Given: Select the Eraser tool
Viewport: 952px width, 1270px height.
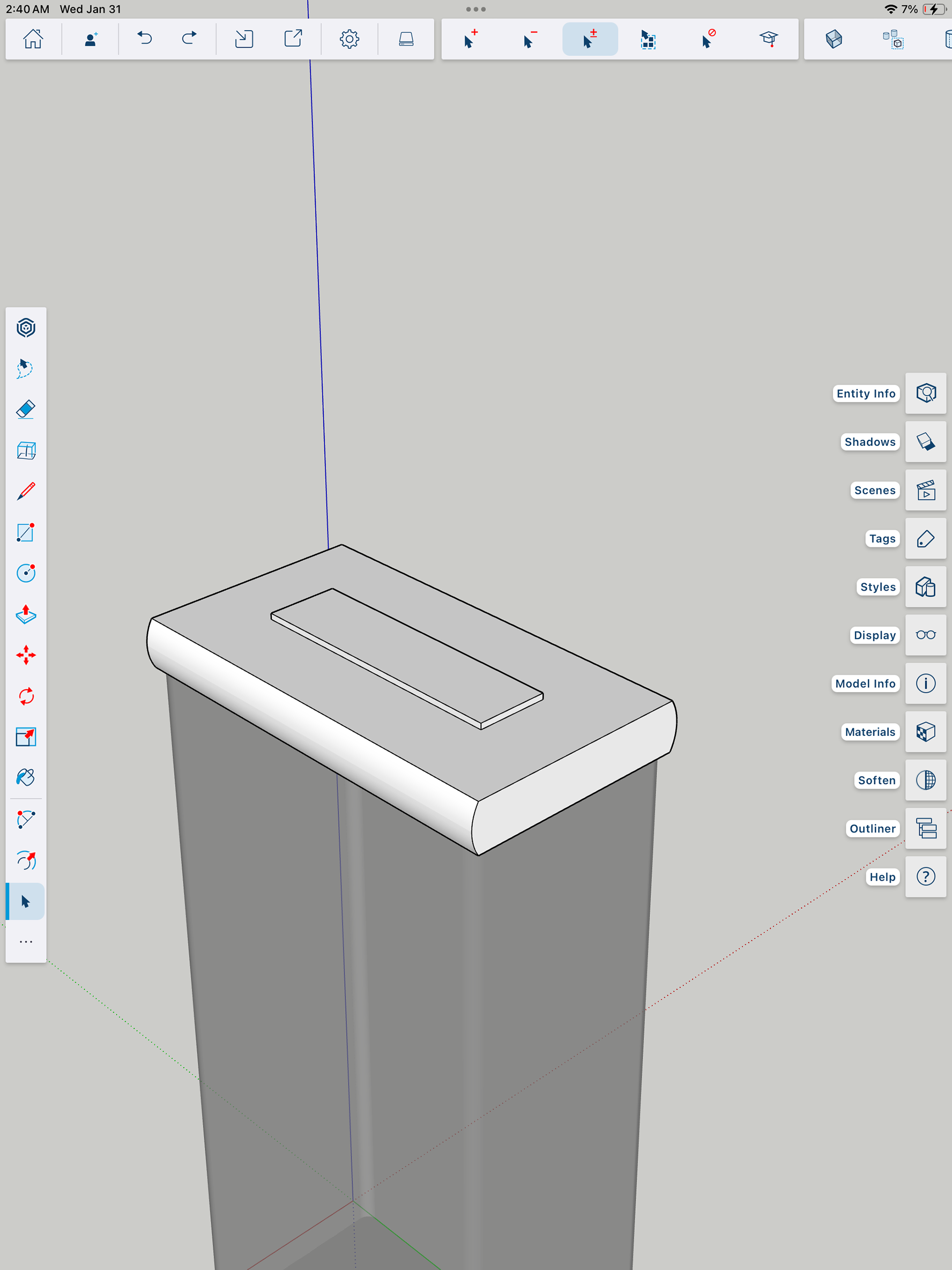Looking at the screenshot, I should [26, 409].
